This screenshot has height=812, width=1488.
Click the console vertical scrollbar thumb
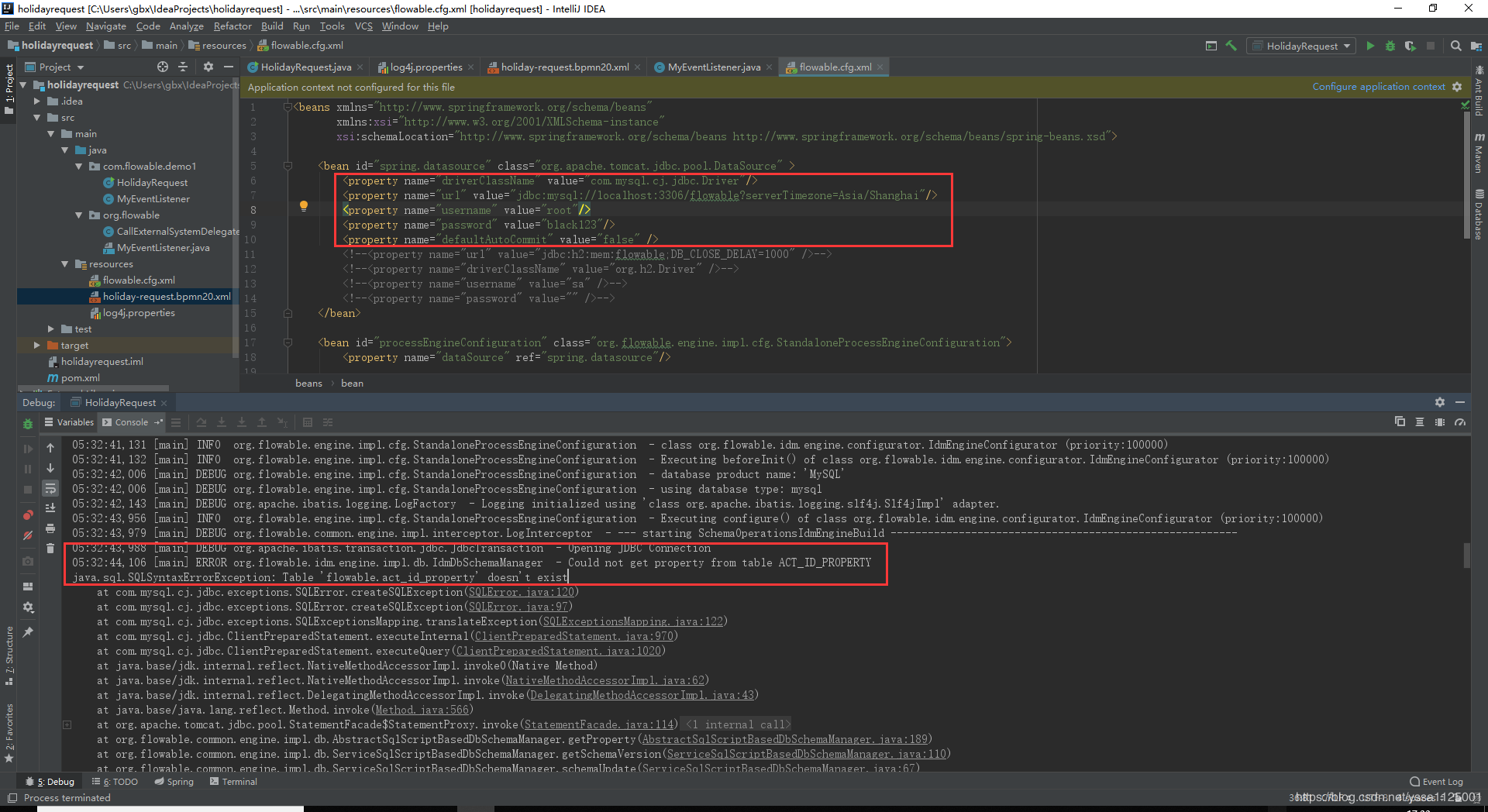[x=1466, y=556]
